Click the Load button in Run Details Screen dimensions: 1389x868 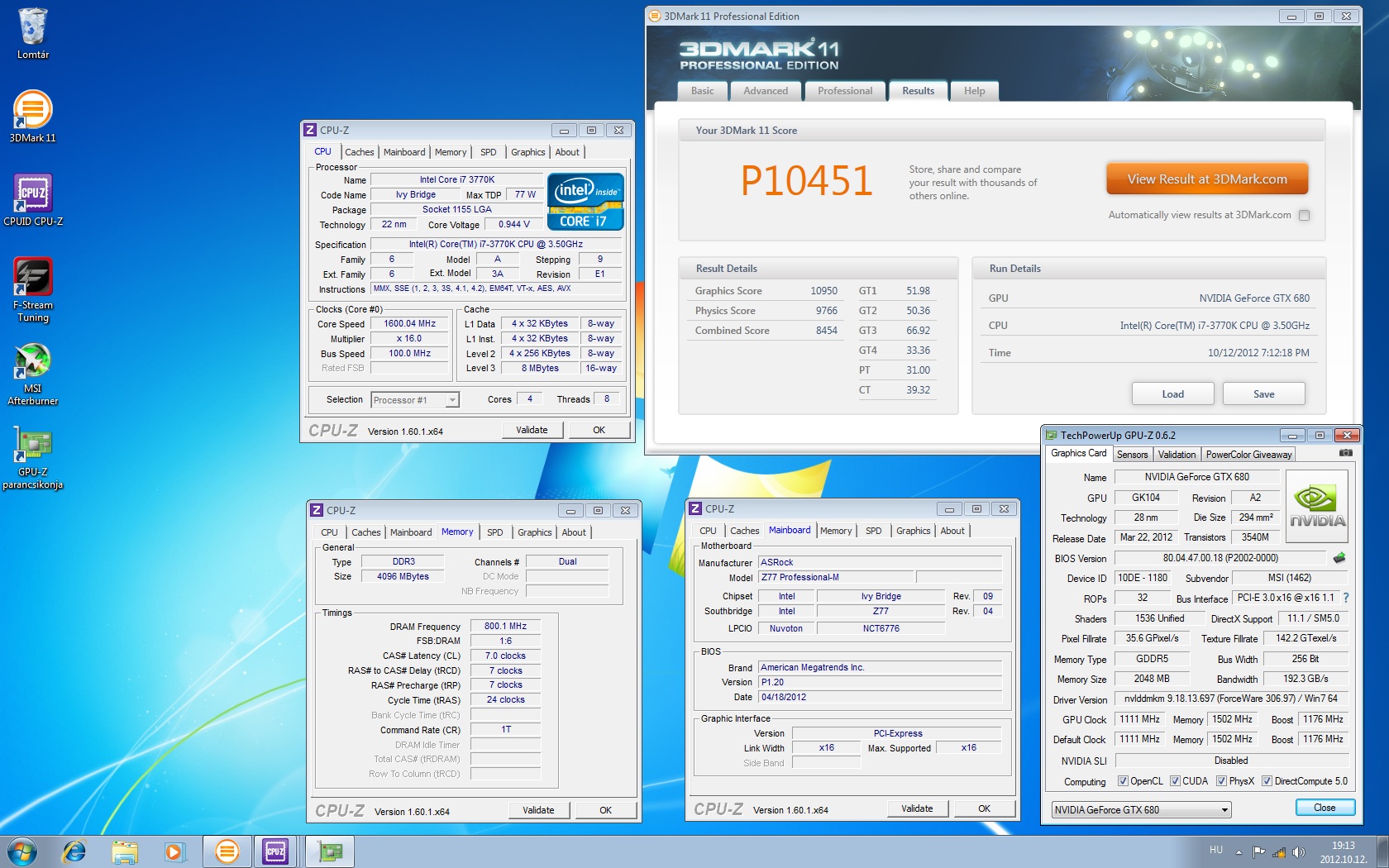click(1172, 394)
